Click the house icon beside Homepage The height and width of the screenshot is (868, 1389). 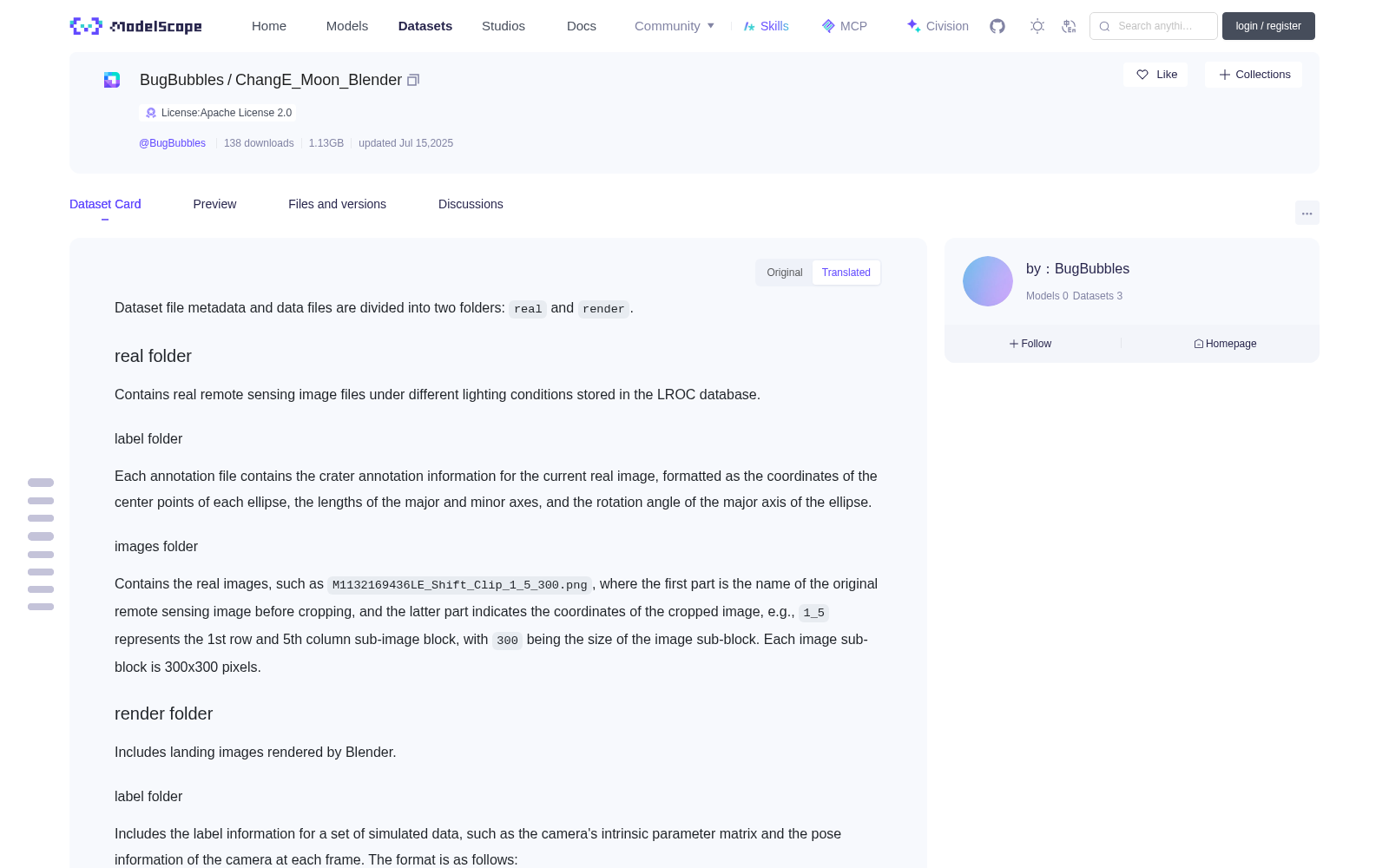tap(1199, 344)
